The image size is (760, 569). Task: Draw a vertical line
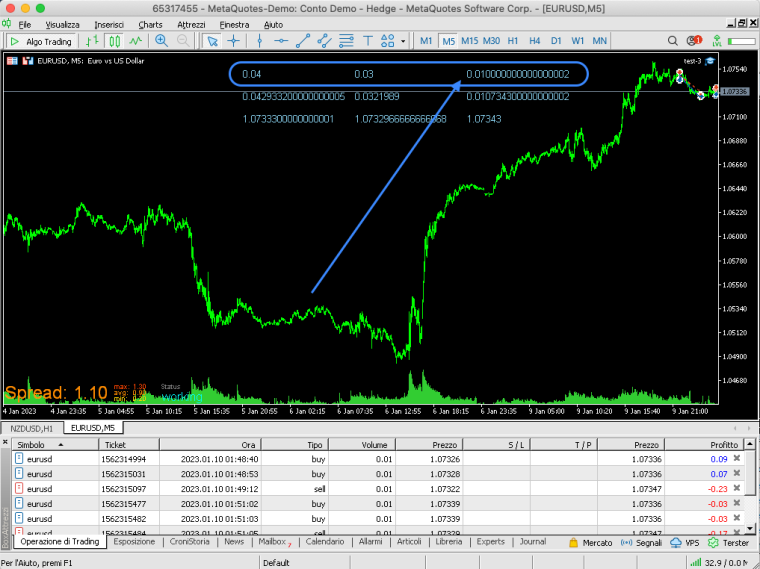pyautogui.click(x=260, y=41)
